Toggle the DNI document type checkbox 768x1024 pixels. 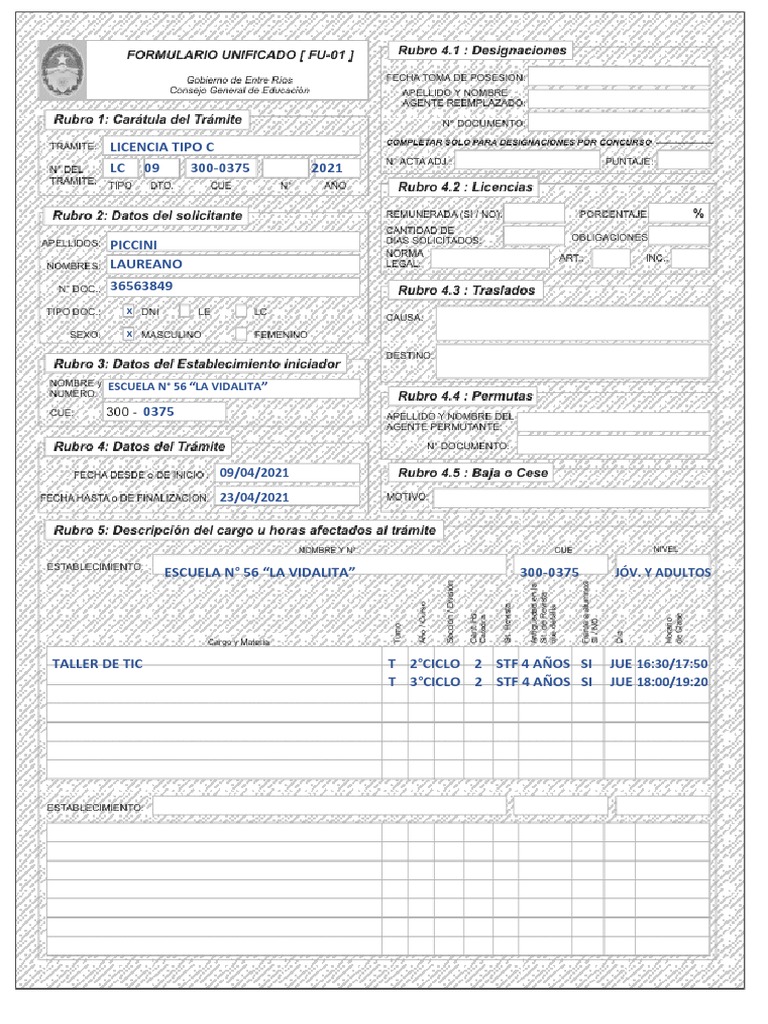point(129,312)
